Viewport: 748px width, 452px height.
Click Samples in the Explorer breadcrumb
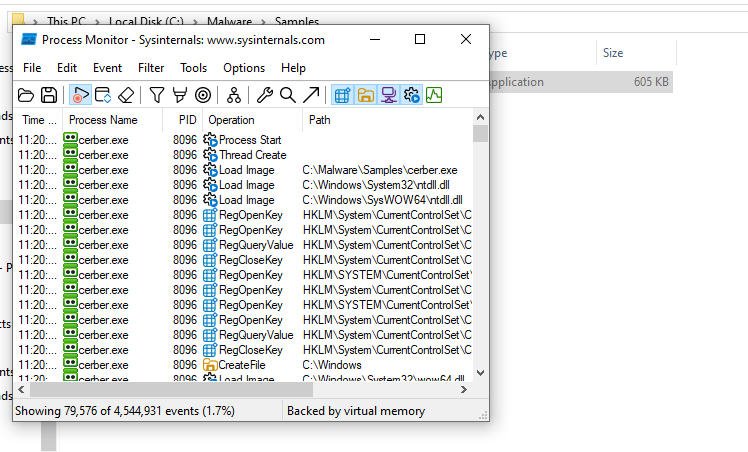click(297, 22)
